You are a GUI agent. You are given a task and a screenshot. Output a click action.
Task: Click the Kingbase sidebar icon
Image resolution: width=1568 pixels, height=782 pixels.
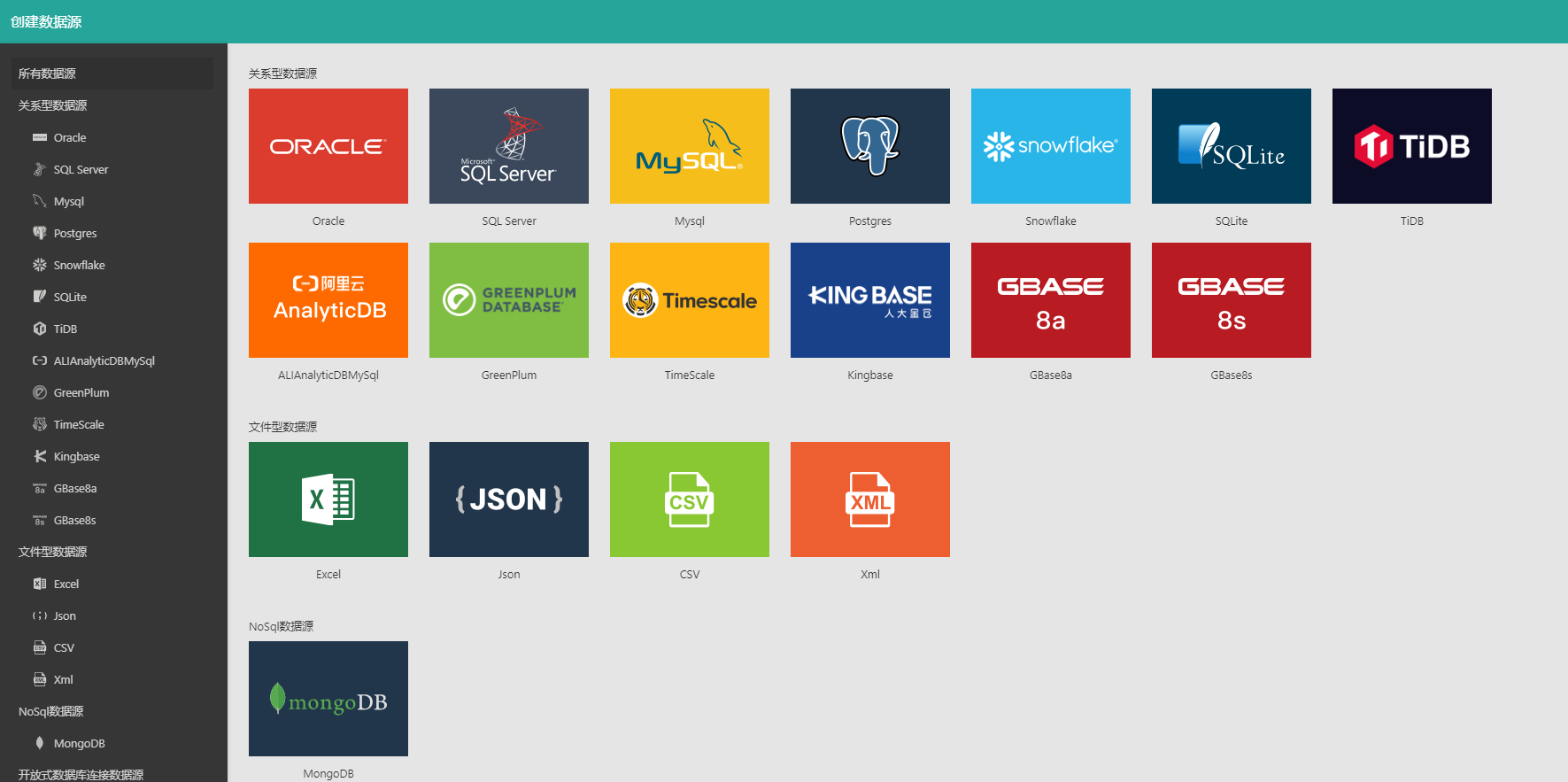pyautogui.click(x=40, y=456)
